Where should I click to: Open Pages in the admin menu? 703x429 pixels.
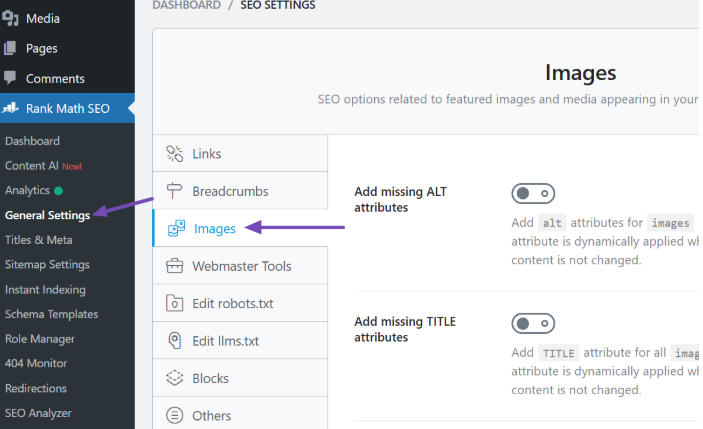pyautogui.click(x=67, y=48)
